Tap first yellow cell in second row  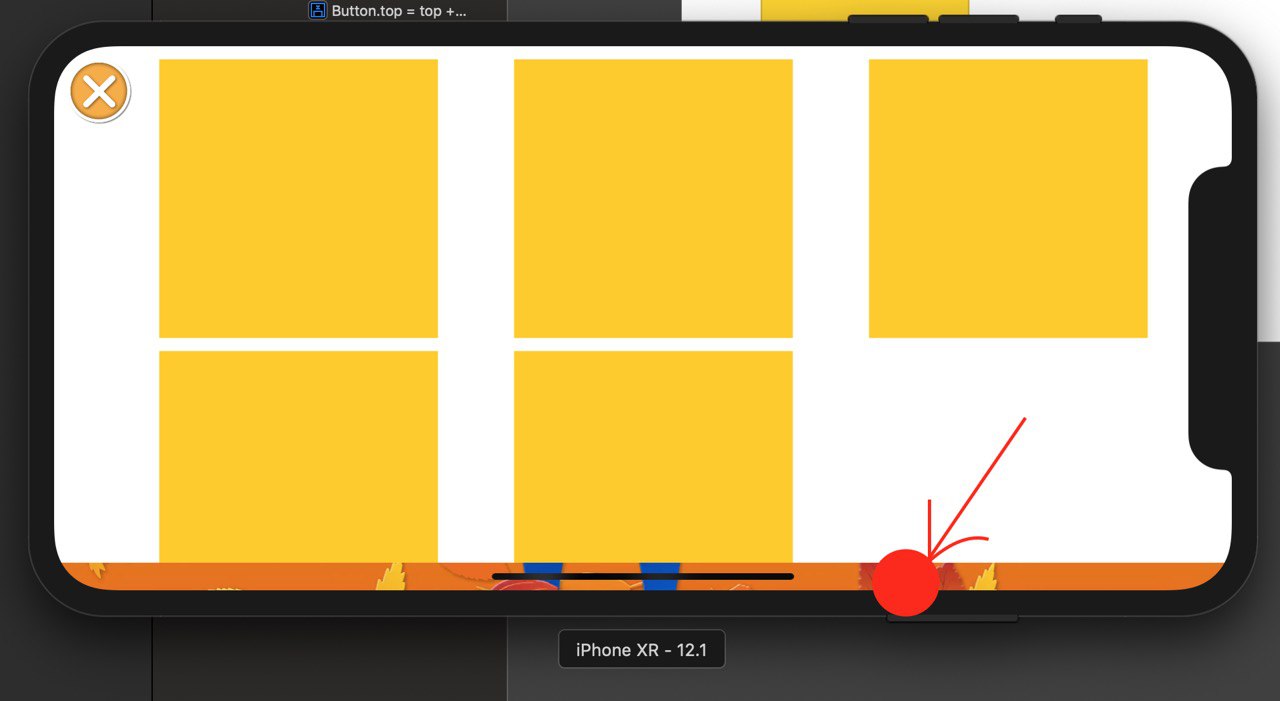pos(298,457)
